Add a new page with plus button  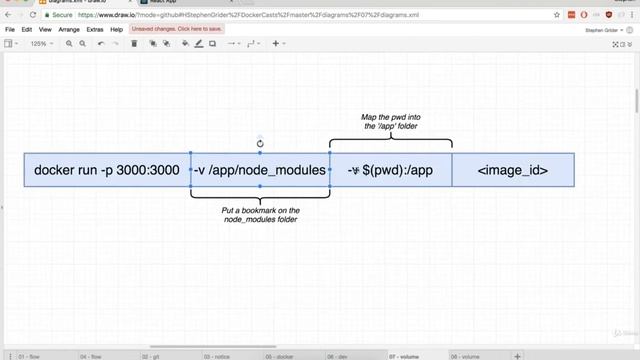(x=517, y=356)
